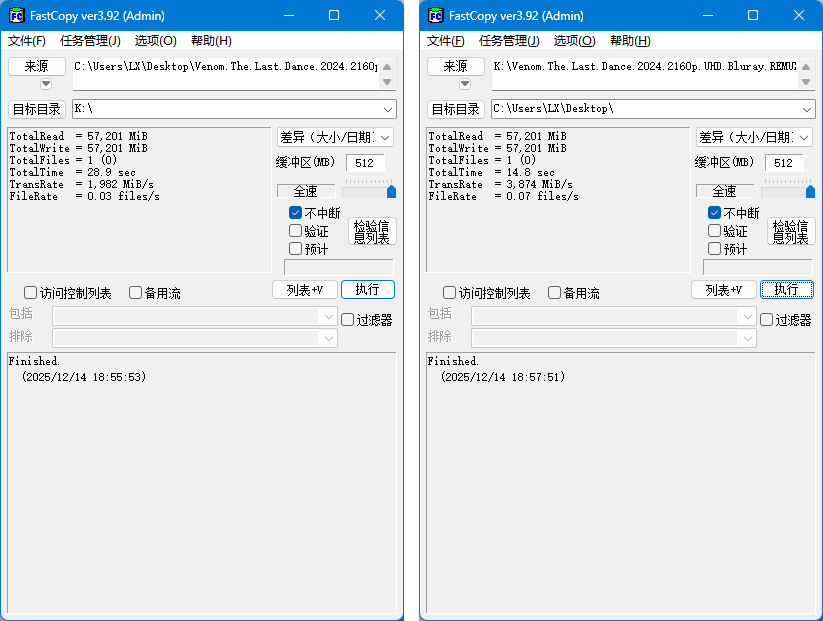Viewport: 823px width, 621px height.
Task: Click 来源 source button in right window
Action: [456, 66]
